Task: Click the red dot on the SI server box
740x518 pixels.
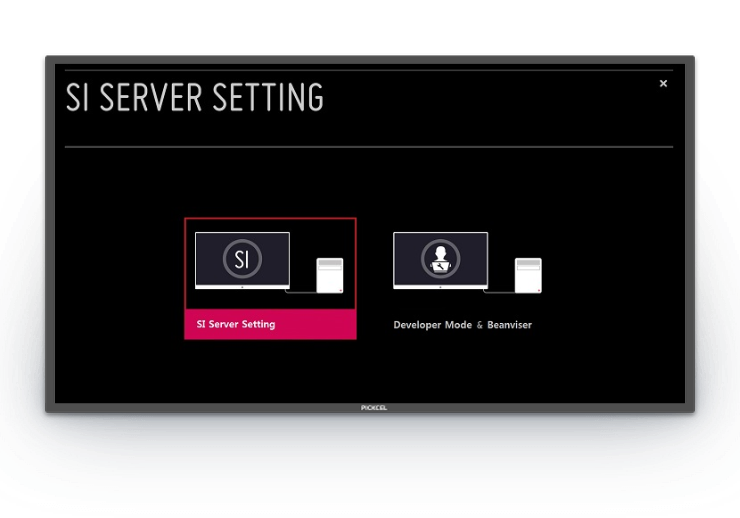Action: 339,289
